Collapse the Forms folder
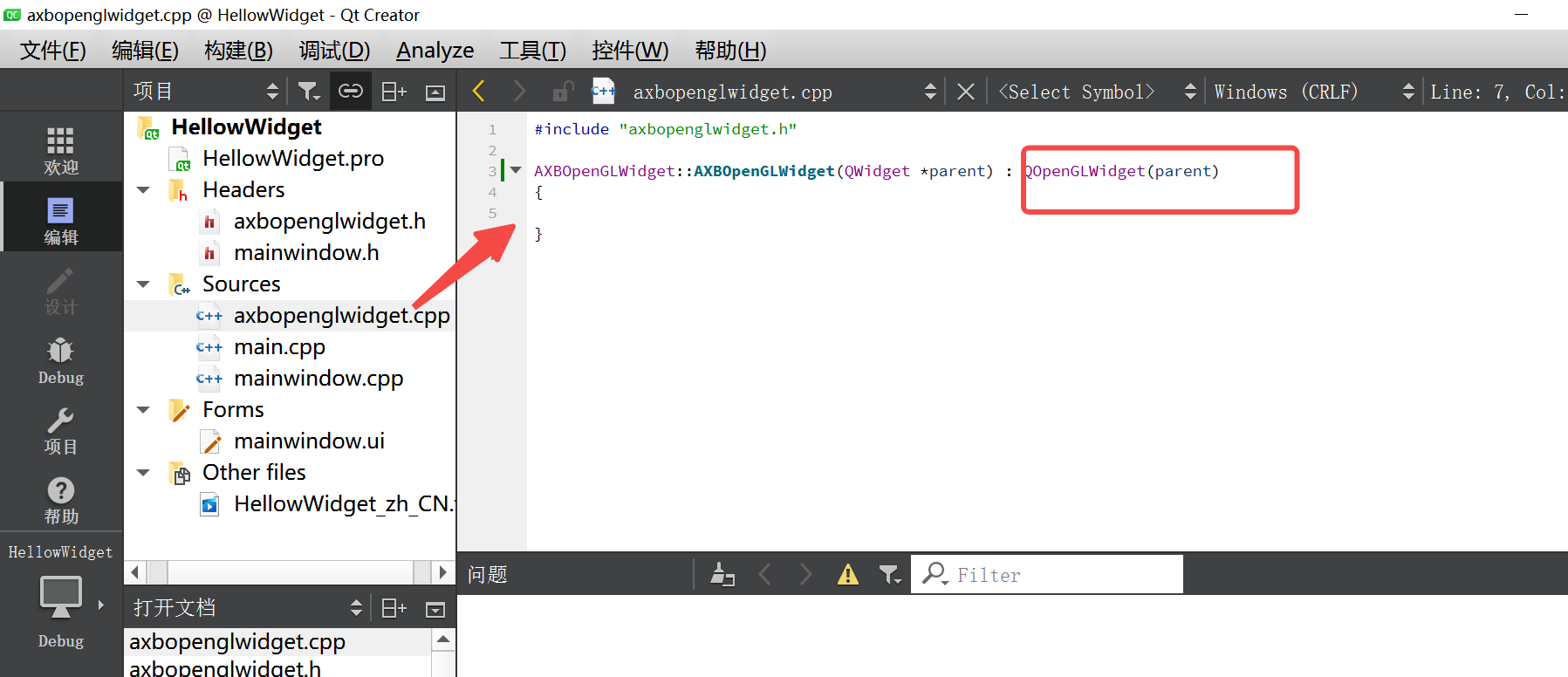The width and height of the screenshot is (1568, 677). pos(143,410)
